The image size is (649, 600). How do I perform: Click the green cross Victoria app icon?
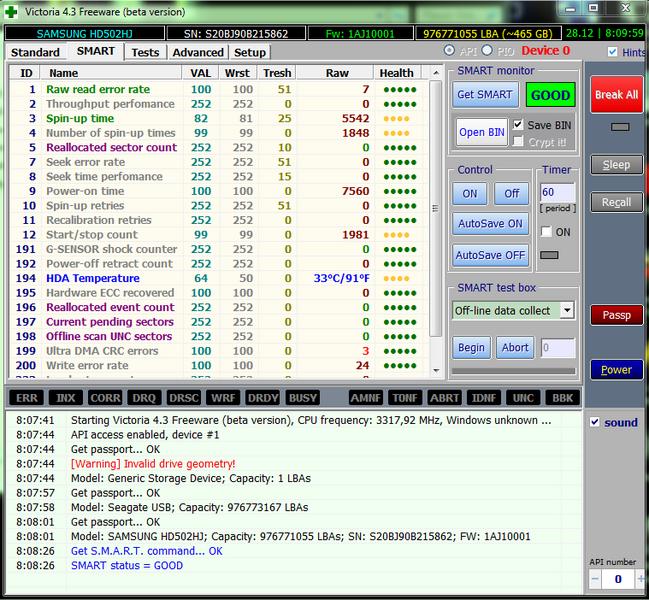click(x=10, y=12)
